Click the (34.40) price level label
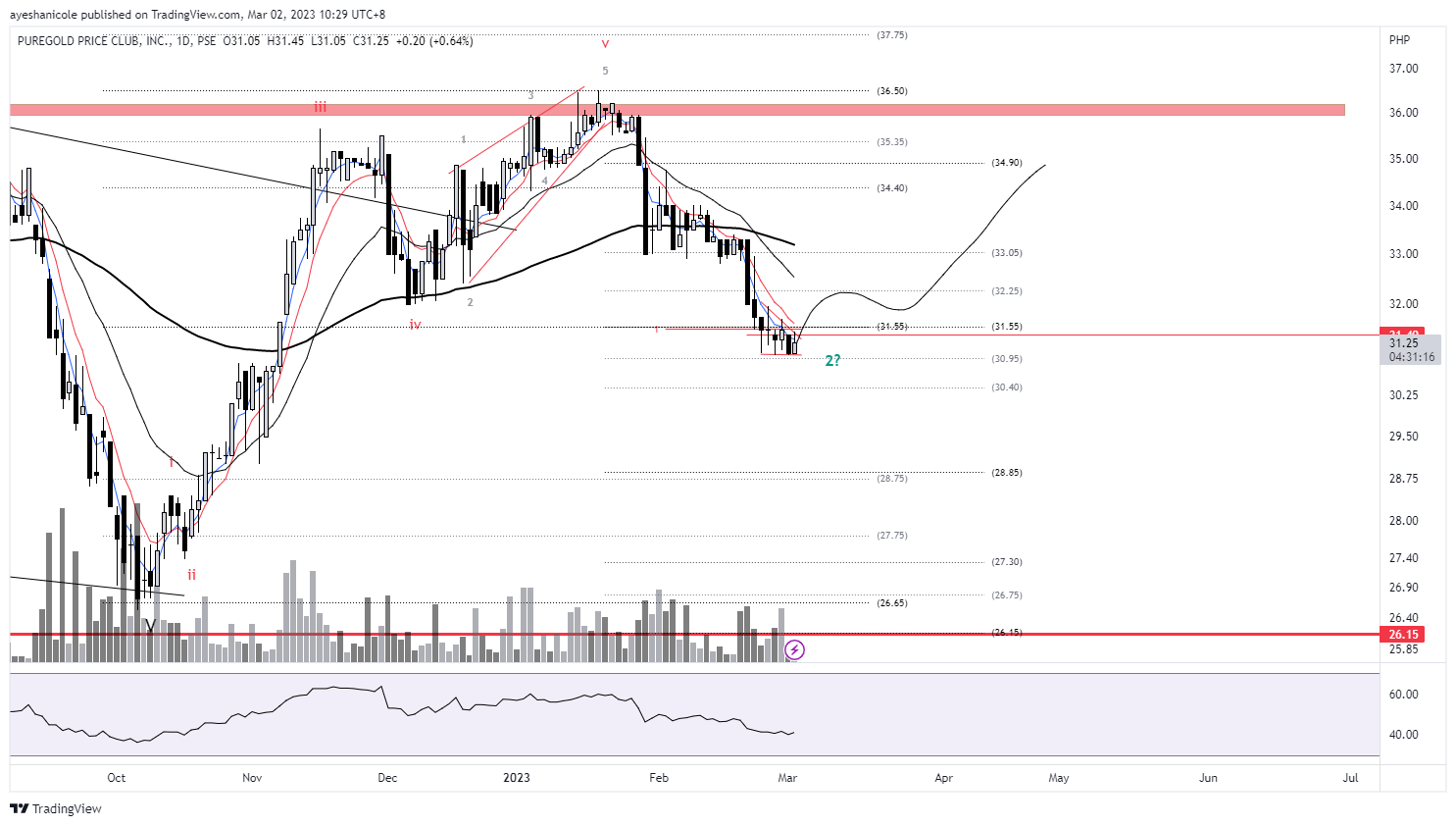This screenshot has height=826, width=1456. [892, 188]
